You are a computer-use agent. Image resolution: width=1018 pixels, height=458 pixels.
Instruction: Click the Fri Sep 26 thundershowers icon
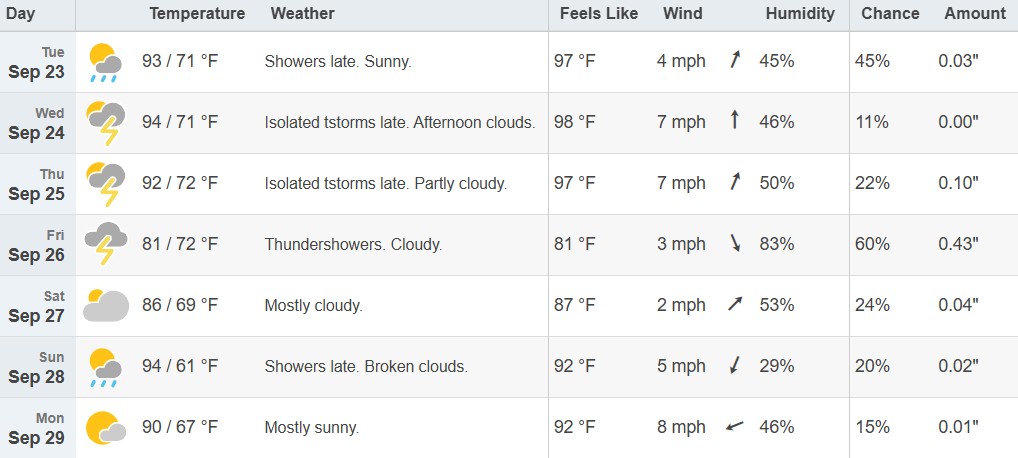(x=105, y=244)
